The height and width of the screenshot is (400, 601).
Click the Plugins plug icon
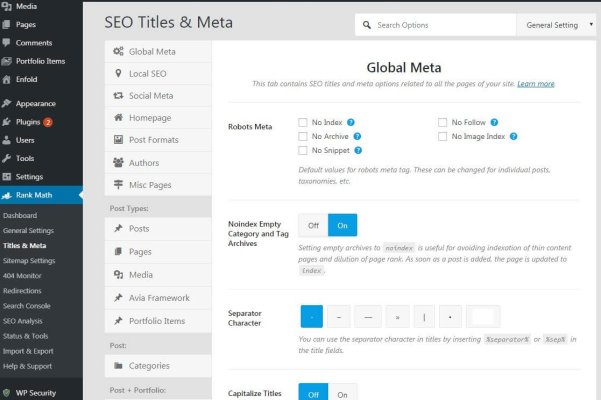coord(6,122)
